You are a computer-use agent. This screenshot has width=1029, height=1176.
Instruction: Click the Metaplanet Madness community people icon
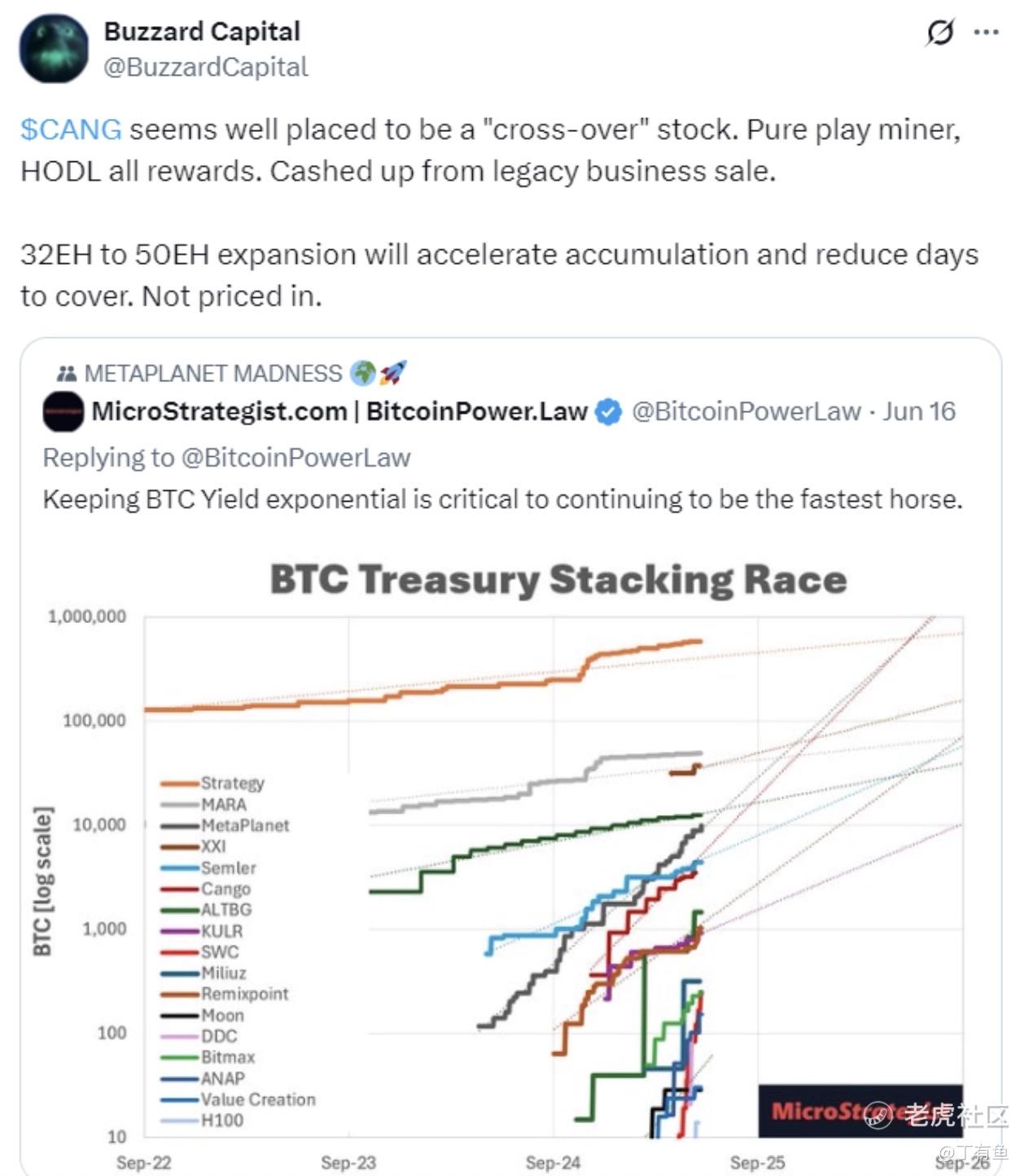[66, 374]
